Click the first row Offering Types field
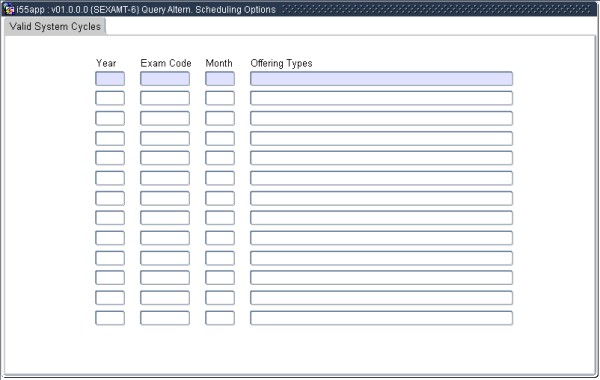This screenshot has width=600, height=380. coord(382,78)
